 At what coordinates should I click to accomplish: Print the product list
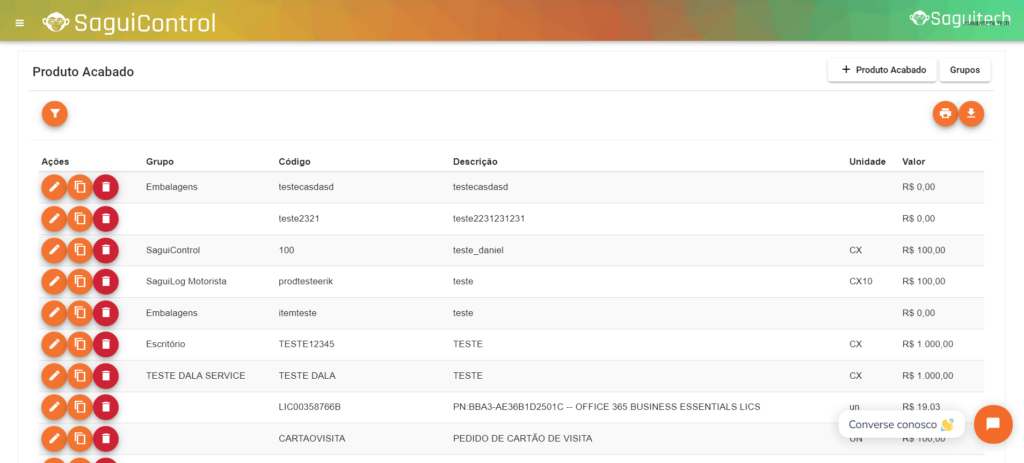tap(945, 114)
